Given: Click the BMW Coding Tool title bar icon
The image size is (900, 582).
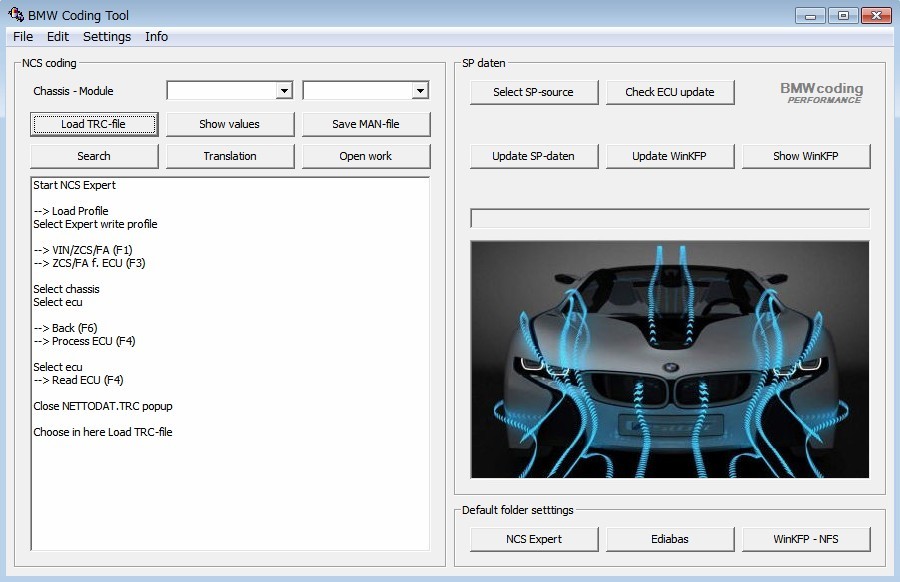Looking at the screenshot, I should 16,15.
